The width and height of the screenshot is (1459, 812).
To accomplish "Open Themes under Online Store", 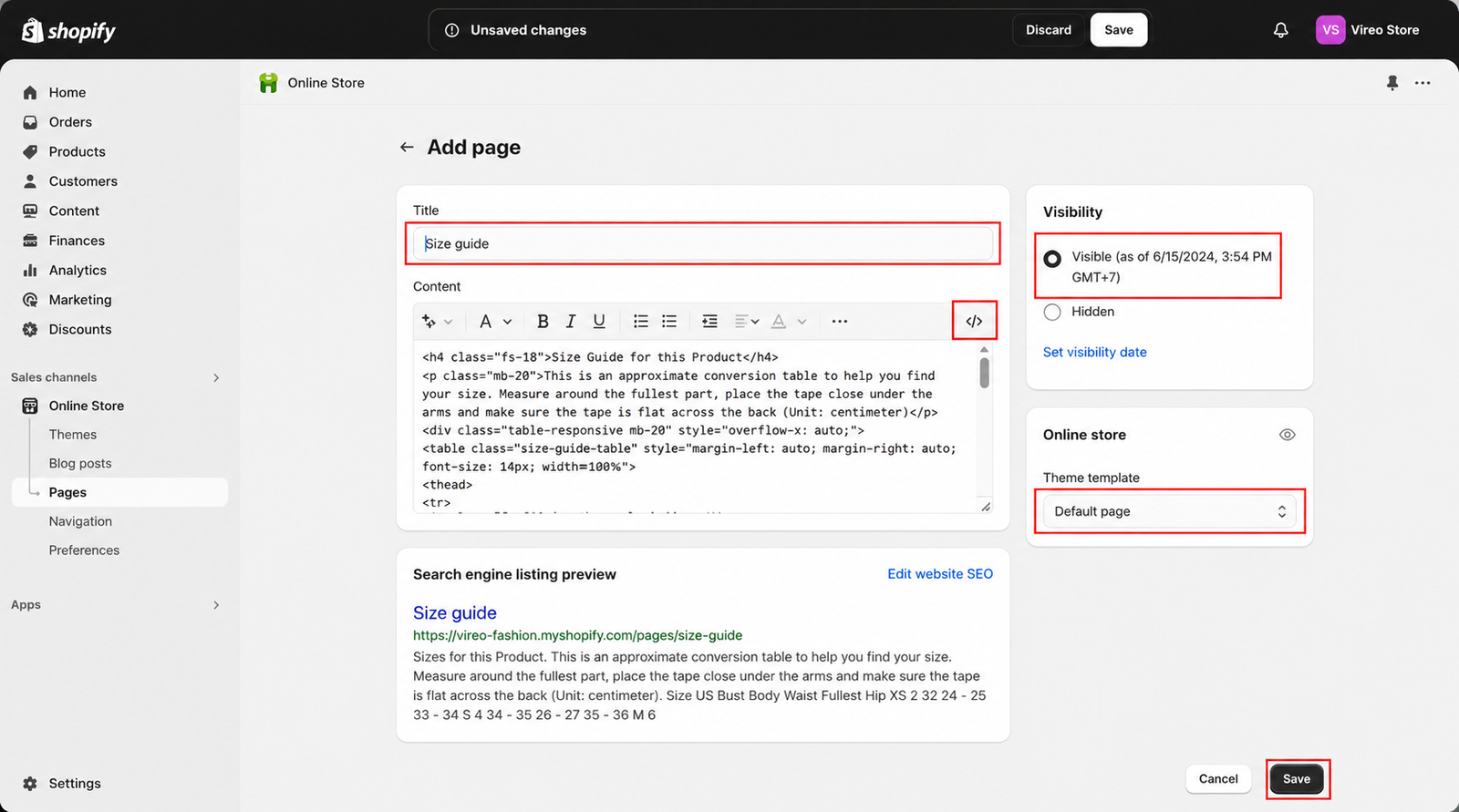I will 73,435.
